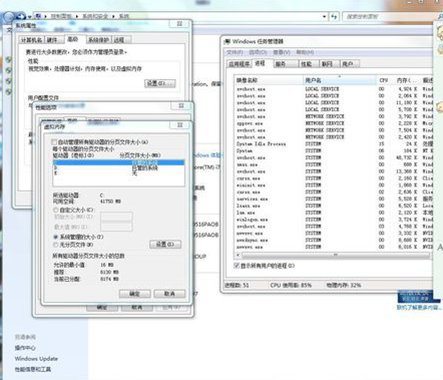The height and width of the screenshot is (380, 443).
Task: Select the nvxdsync.exe process row
Action: pyautogui.click(x=333, y=240)
